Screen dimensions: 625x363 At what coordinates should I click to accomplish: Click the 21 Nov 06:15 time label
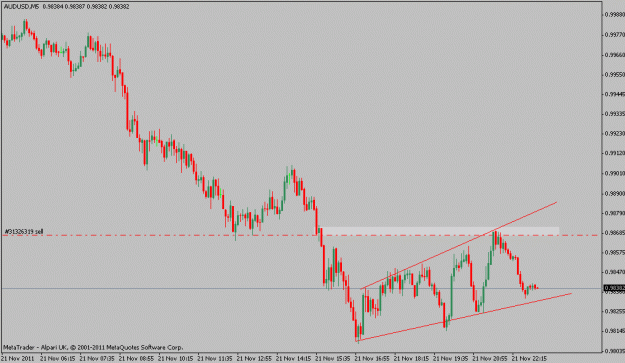pyautogui.click(x=58, y=358)
